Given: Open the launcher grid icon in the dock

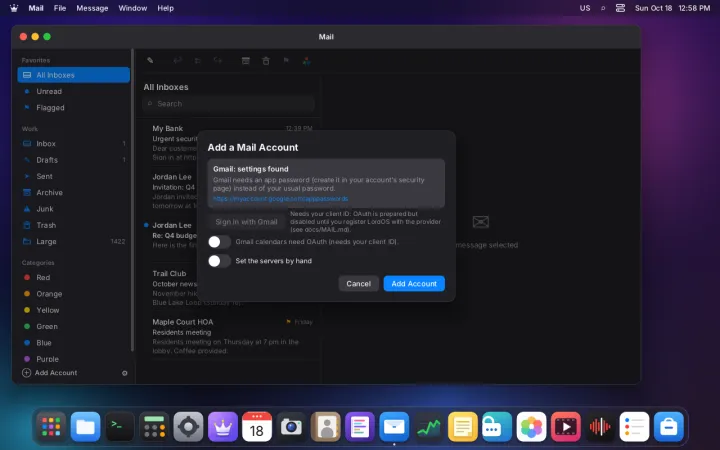Looking at the screenshot, I should pos(51,427).
